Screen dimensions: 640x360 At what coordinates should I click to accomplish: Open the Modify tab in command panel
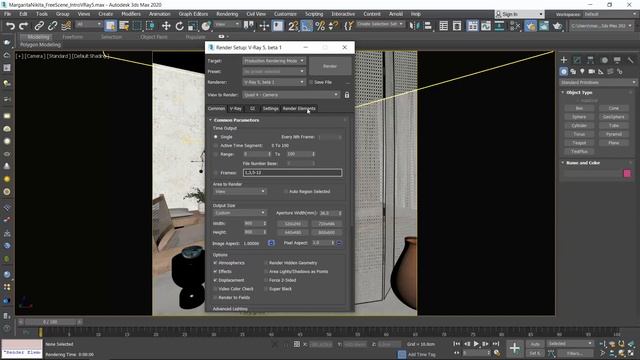(x=577, y=60)
